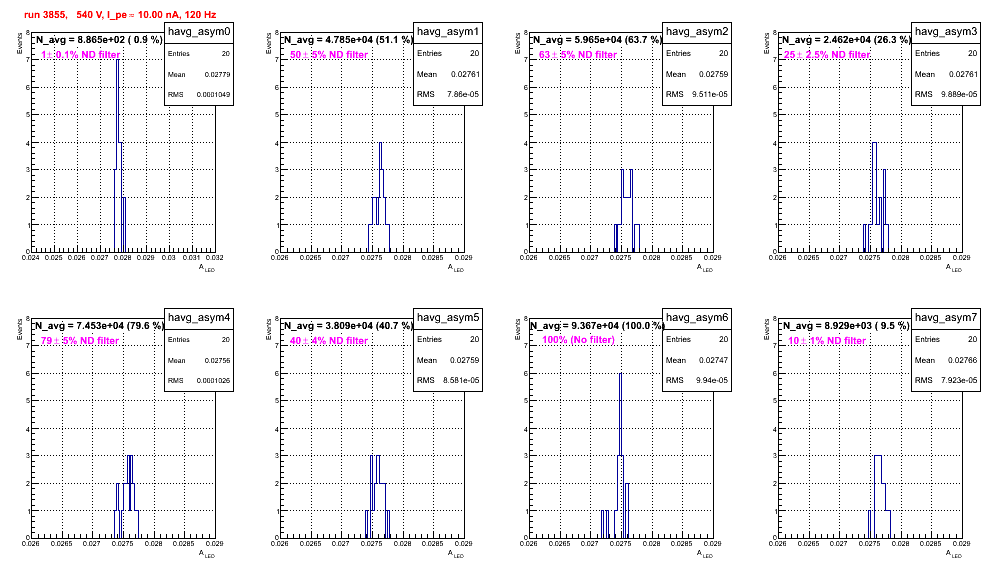
Task: Select the 1±0.1% ND filter label
Action: pos(81,55)
